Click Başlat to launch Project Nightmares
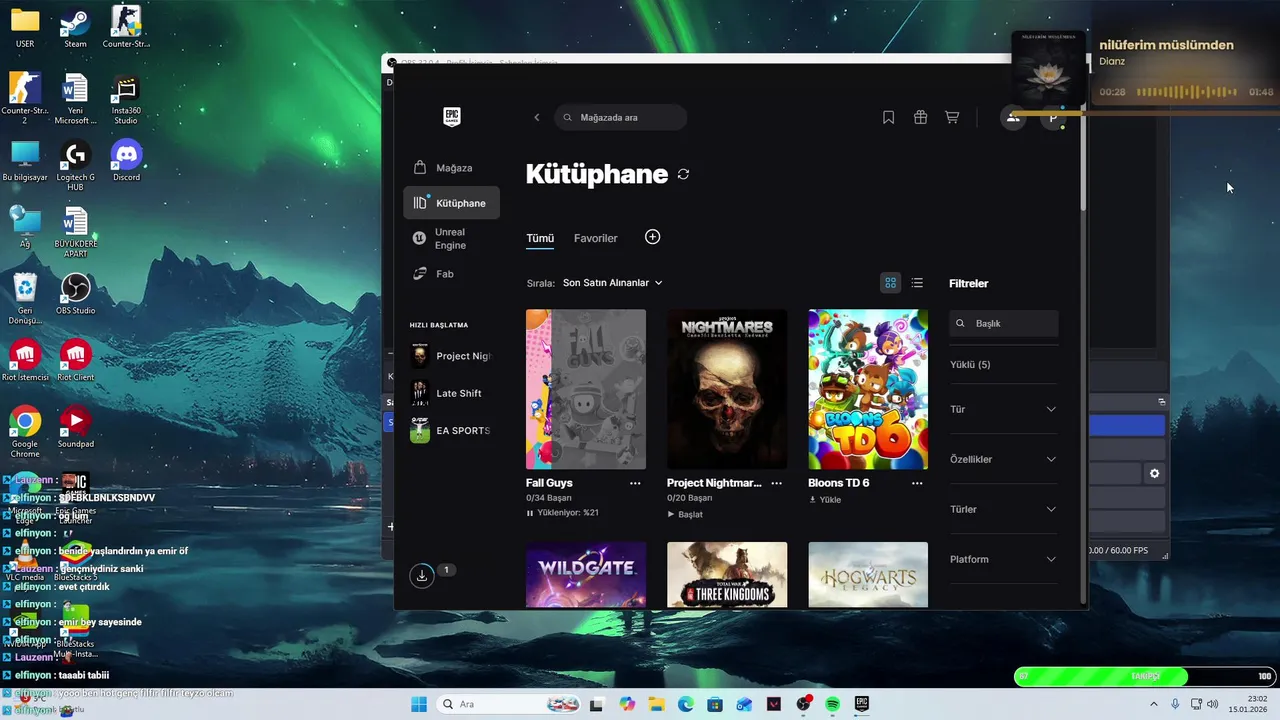 [x=685, y=514]
